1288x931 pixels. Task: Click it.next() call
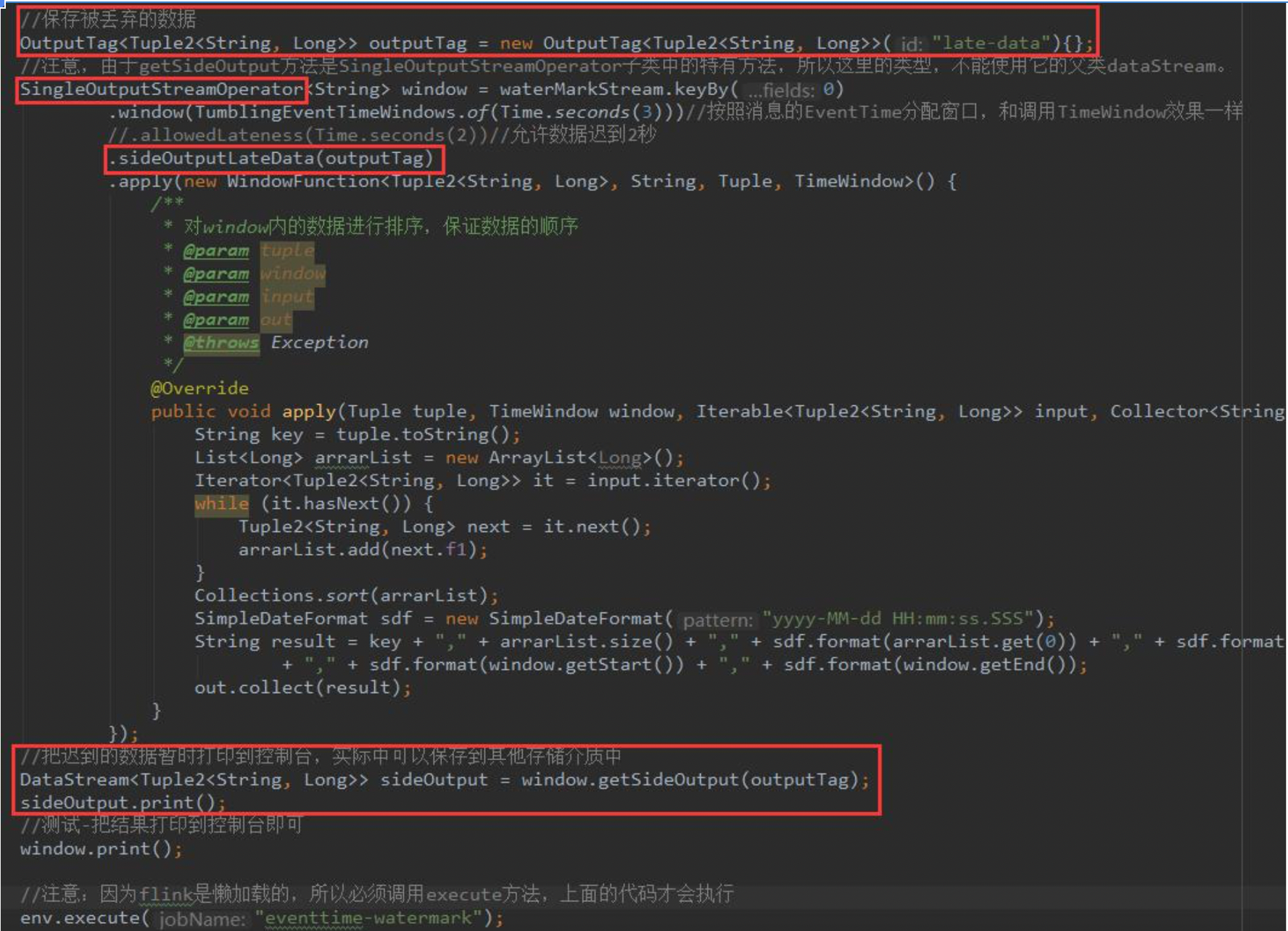click(593, 527)
